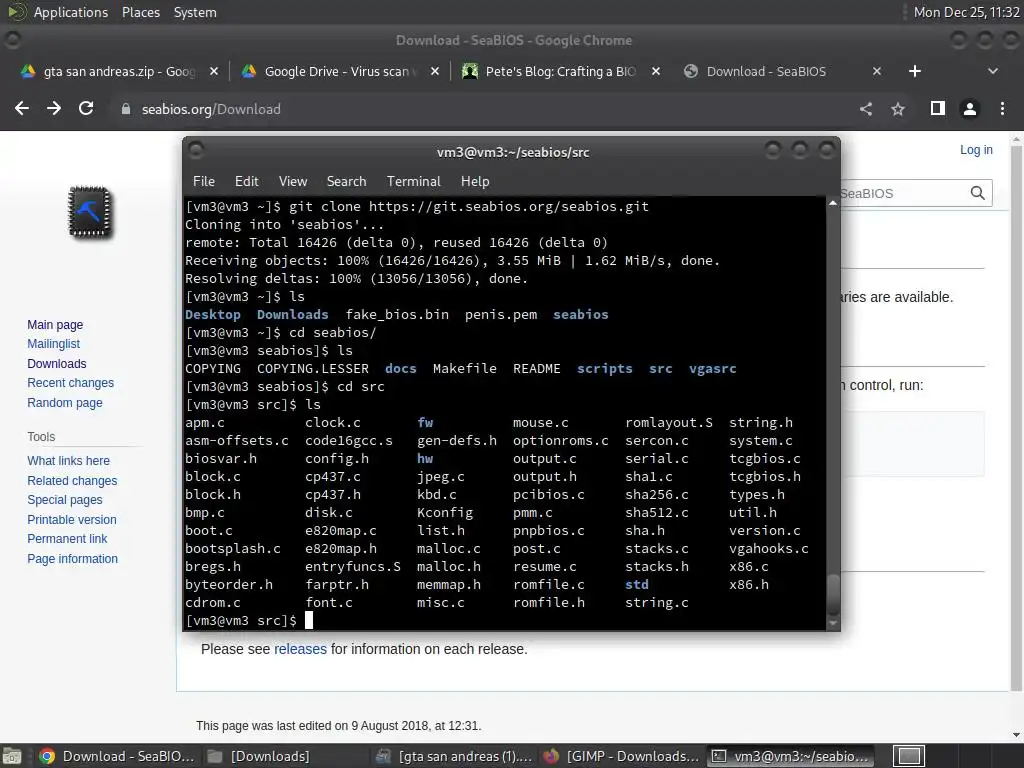Click Chrome window menu icon in title bar
The image size is (1024, 768).
(12, 40)
